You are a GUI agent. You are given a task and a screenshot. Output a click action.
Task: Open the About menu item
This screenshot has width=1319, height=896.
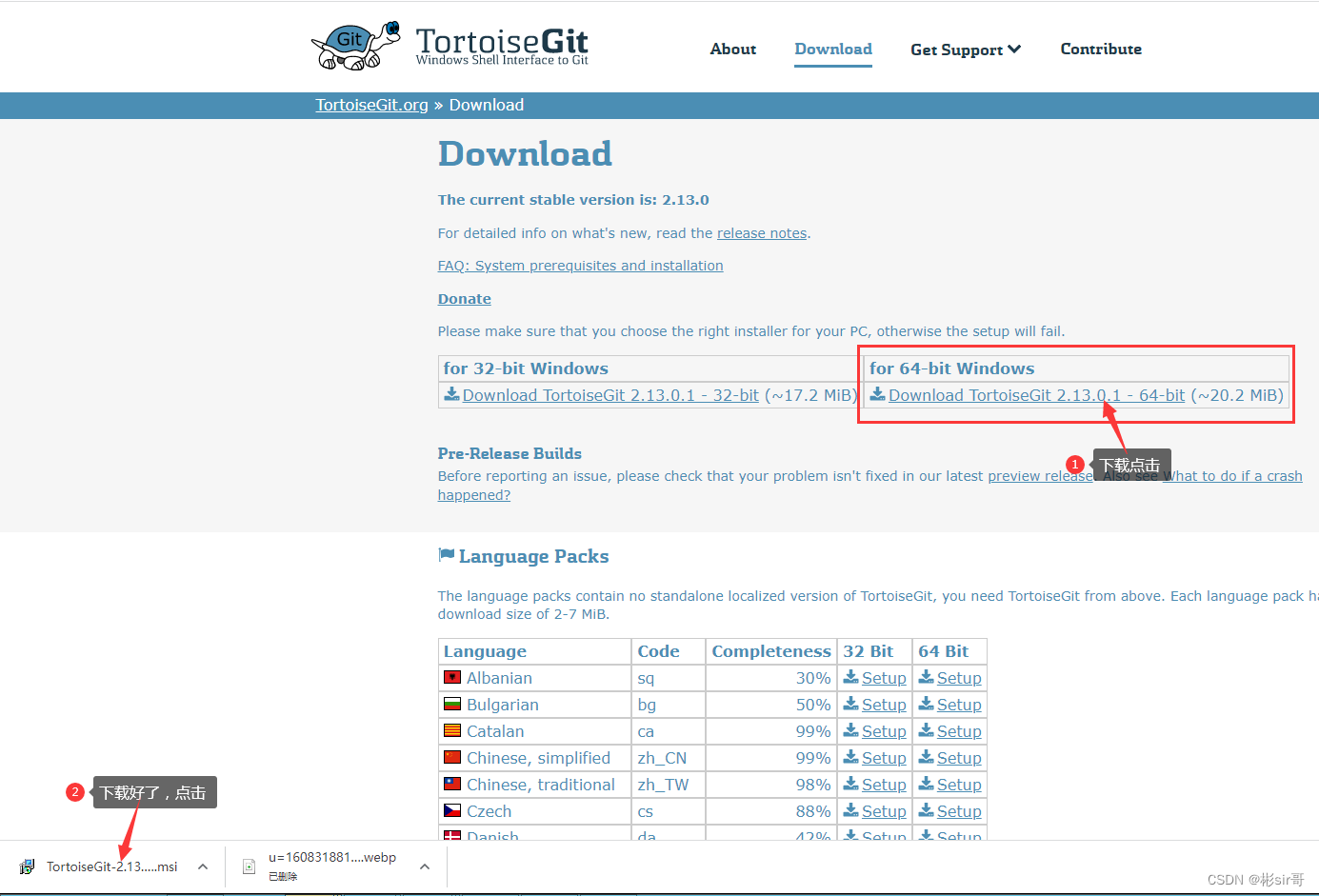(733, 49)
